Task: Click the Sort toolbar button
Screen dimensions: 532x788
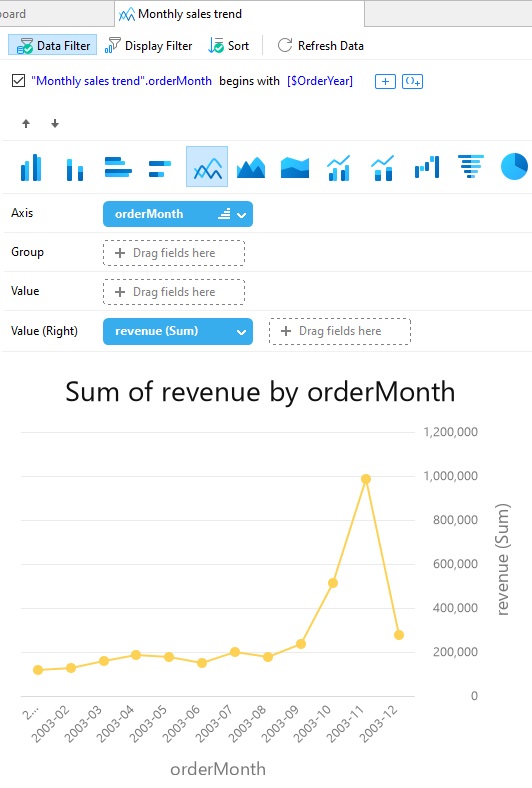Action: click(x=229, y=46)
